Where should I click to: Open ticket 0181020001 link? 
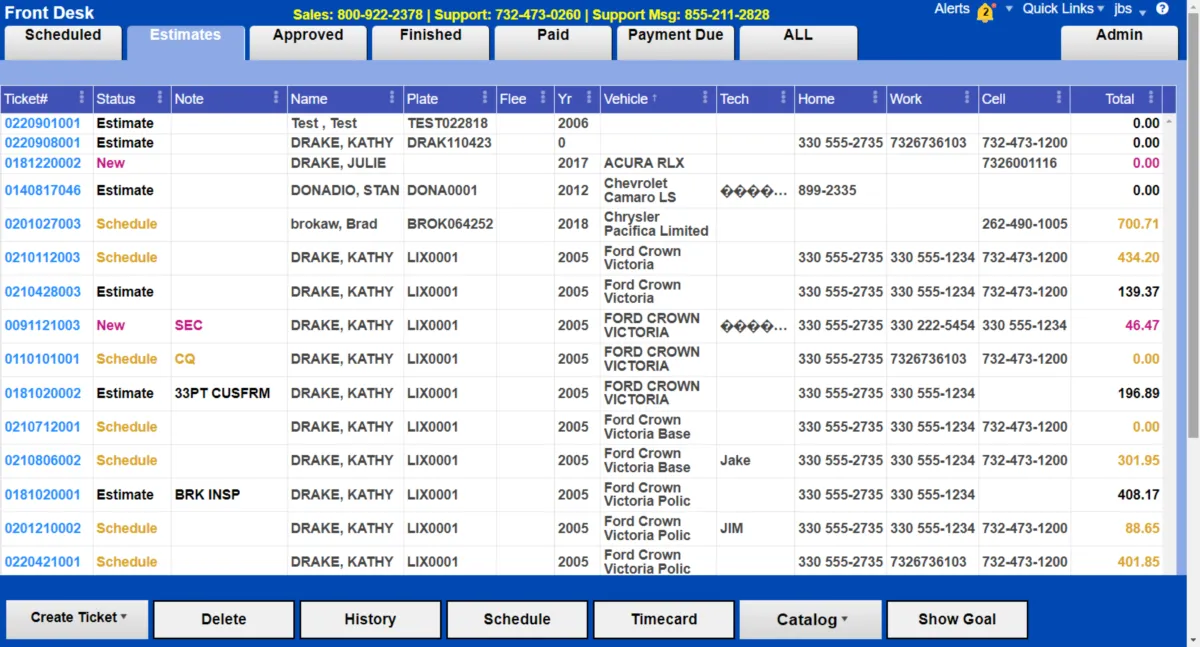coord(43,494)
